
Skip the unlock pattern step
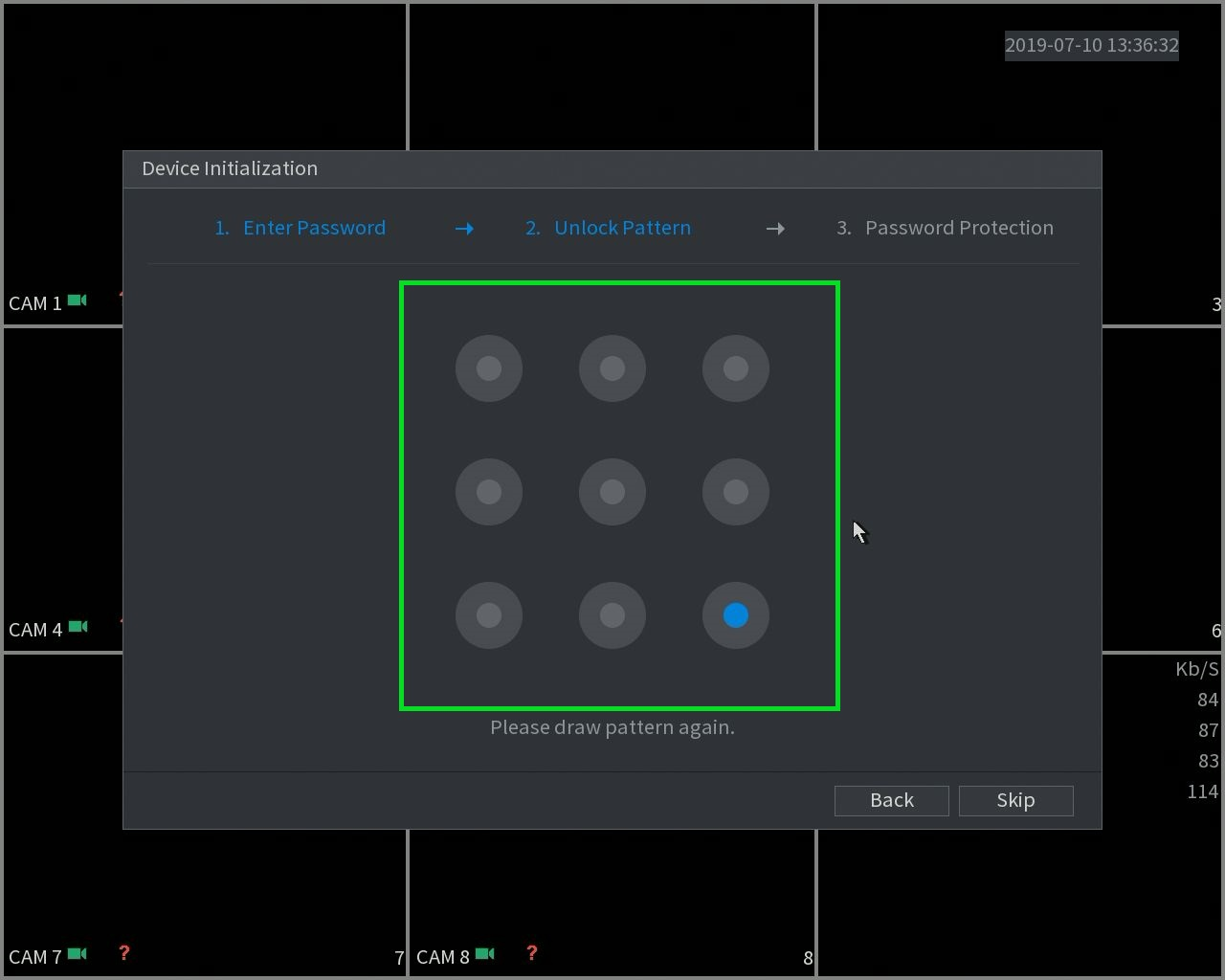click(x=1016, y=800)
